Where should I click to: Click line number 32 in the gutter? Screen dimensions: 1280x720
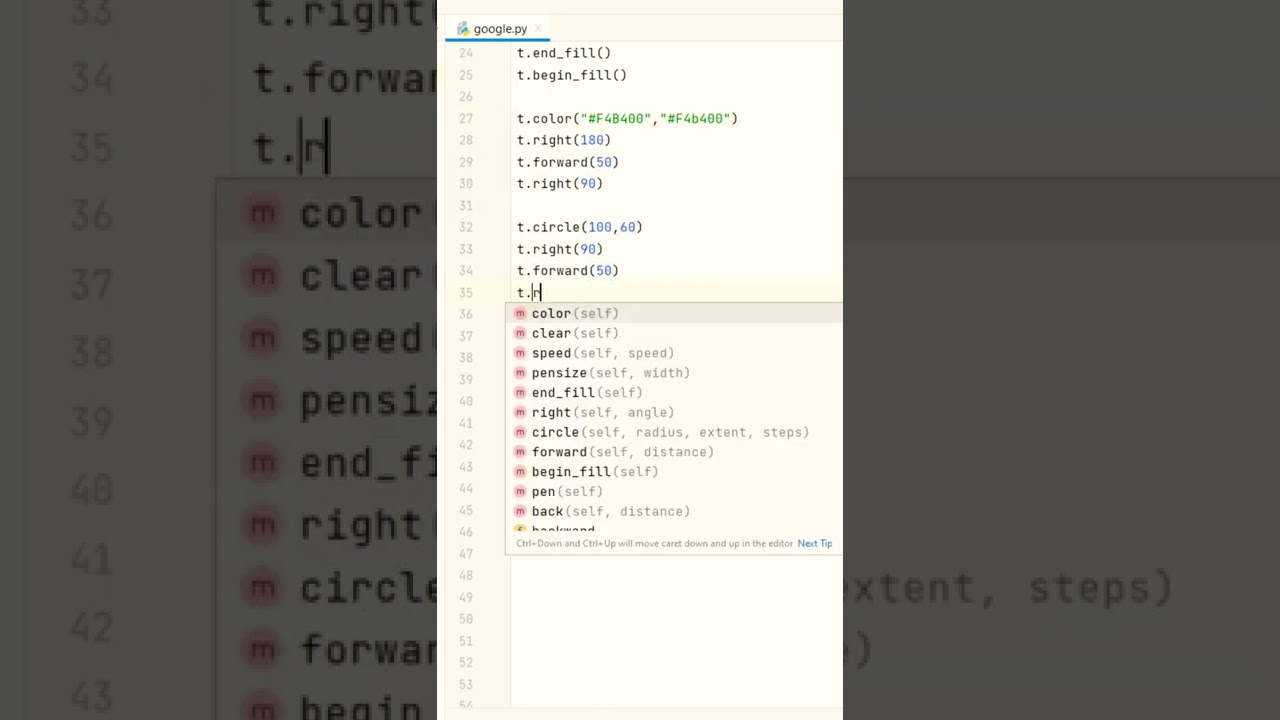point(466,228)
